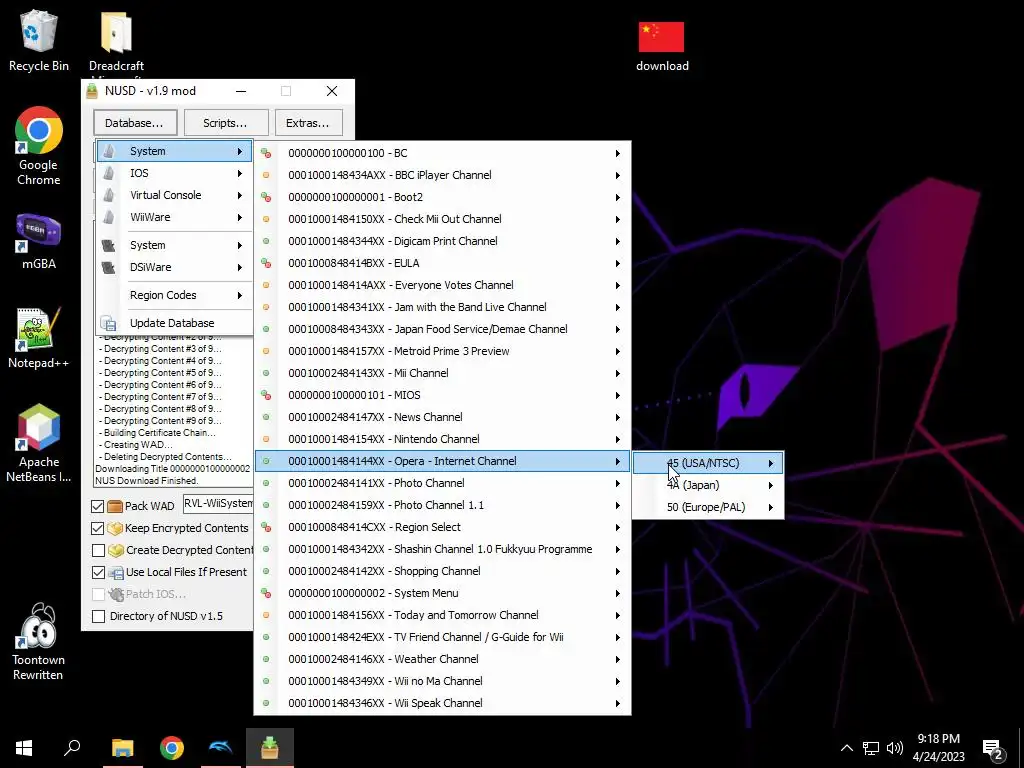The height and width of the screenshot is (768, 1024).
Task: Open Apache NetBeans desktop shortcut
Action: point(39,443)
